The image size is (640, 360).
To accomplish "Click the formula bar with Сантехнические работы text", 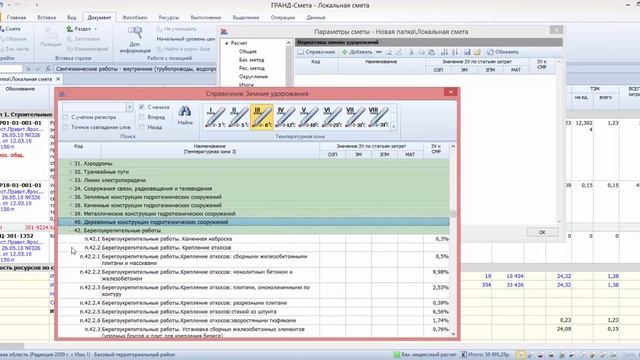I will pos(136,69).
